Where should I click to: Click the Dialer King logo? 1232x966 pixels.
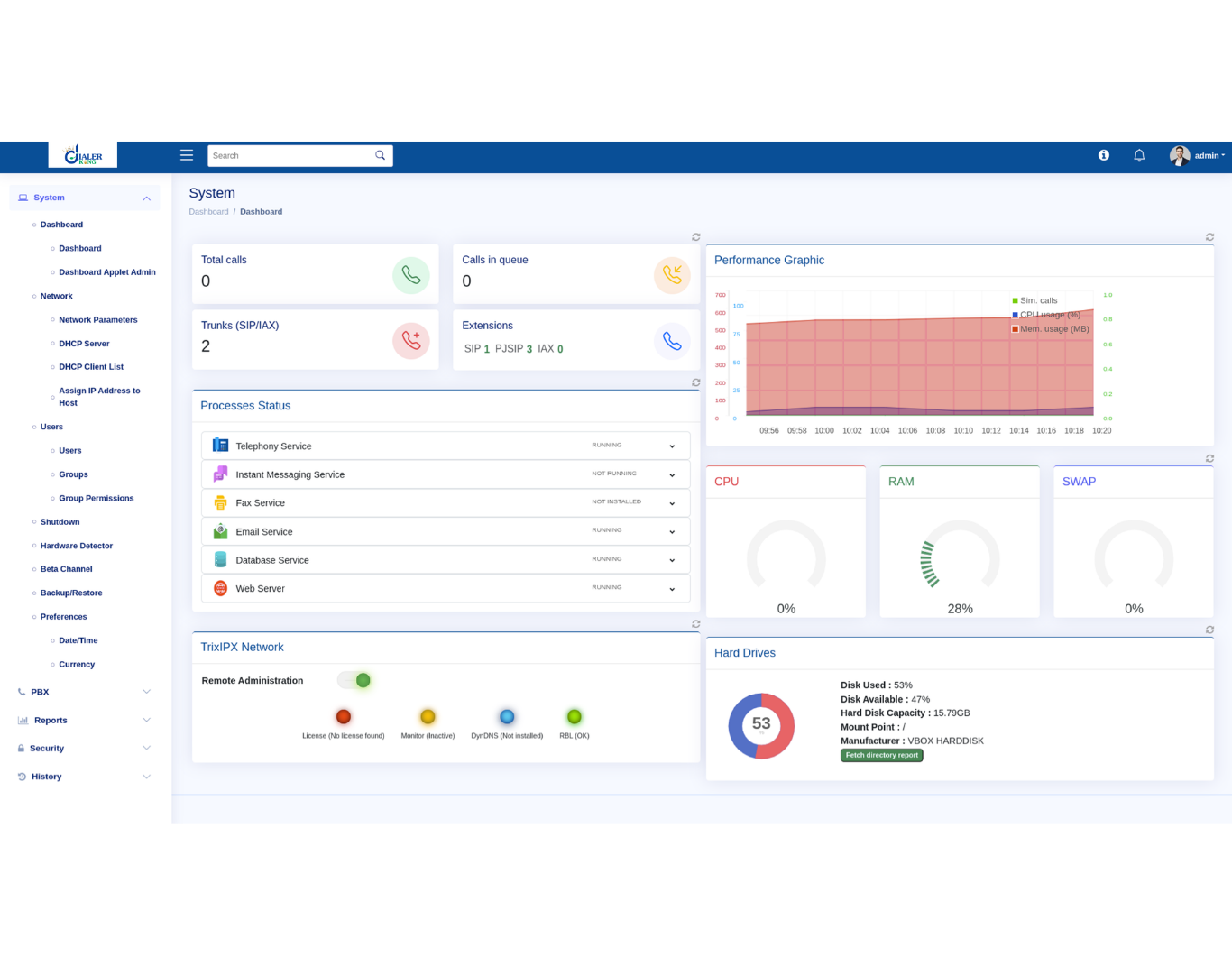[x=83, y=155]
